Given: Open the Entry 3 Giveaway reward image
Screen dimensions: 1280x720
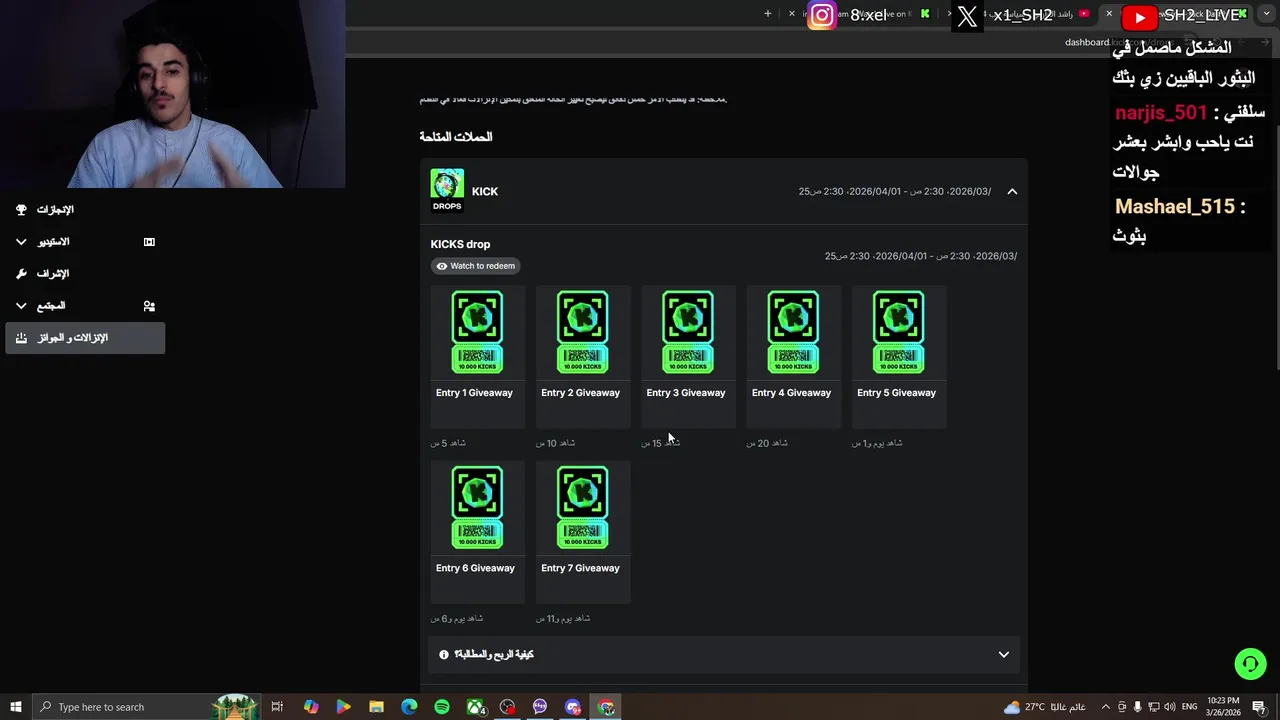Looking at the screenshot, I should [687, 332].
